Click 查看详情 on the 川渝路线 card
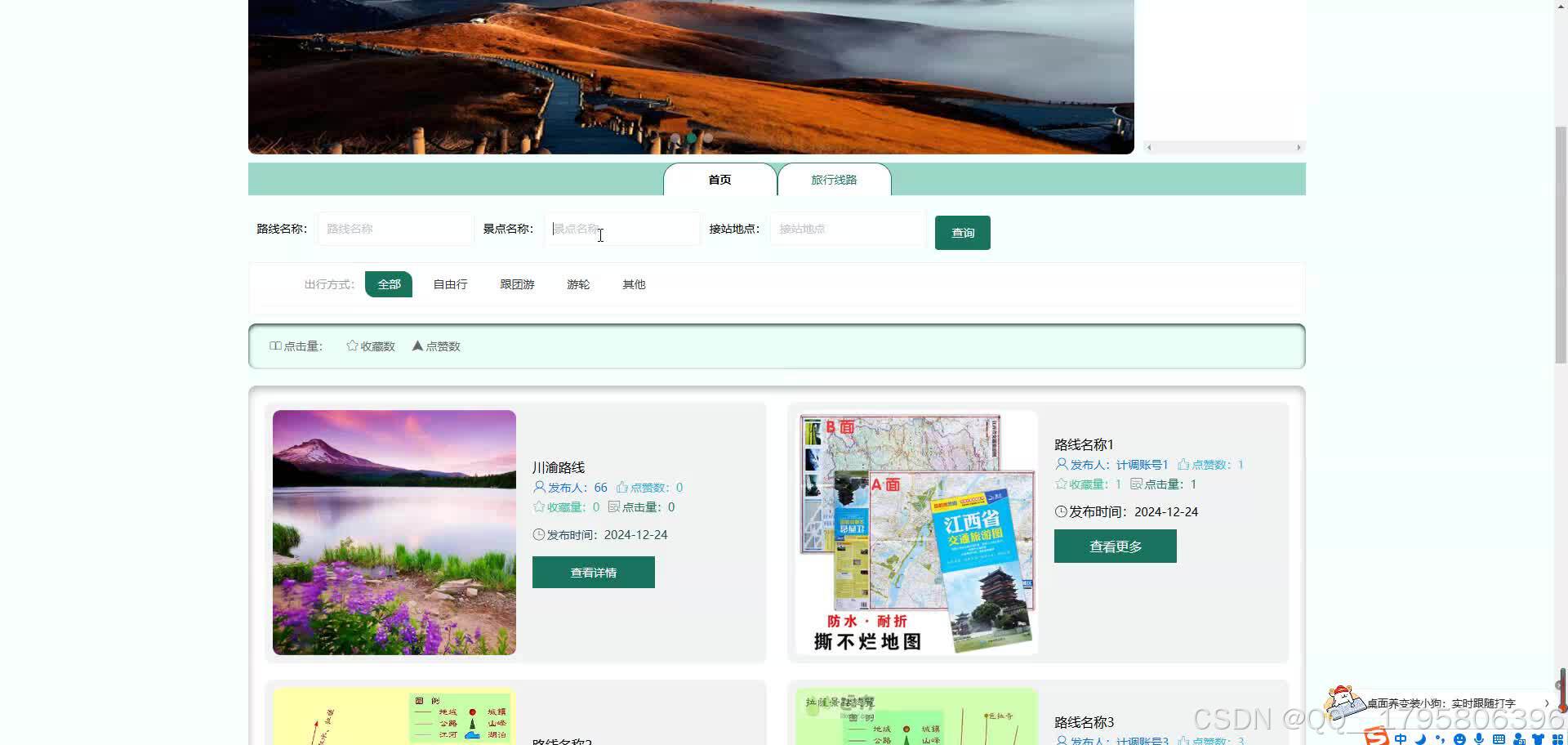This screenshot has height=745, width=1568. point(593,572)
